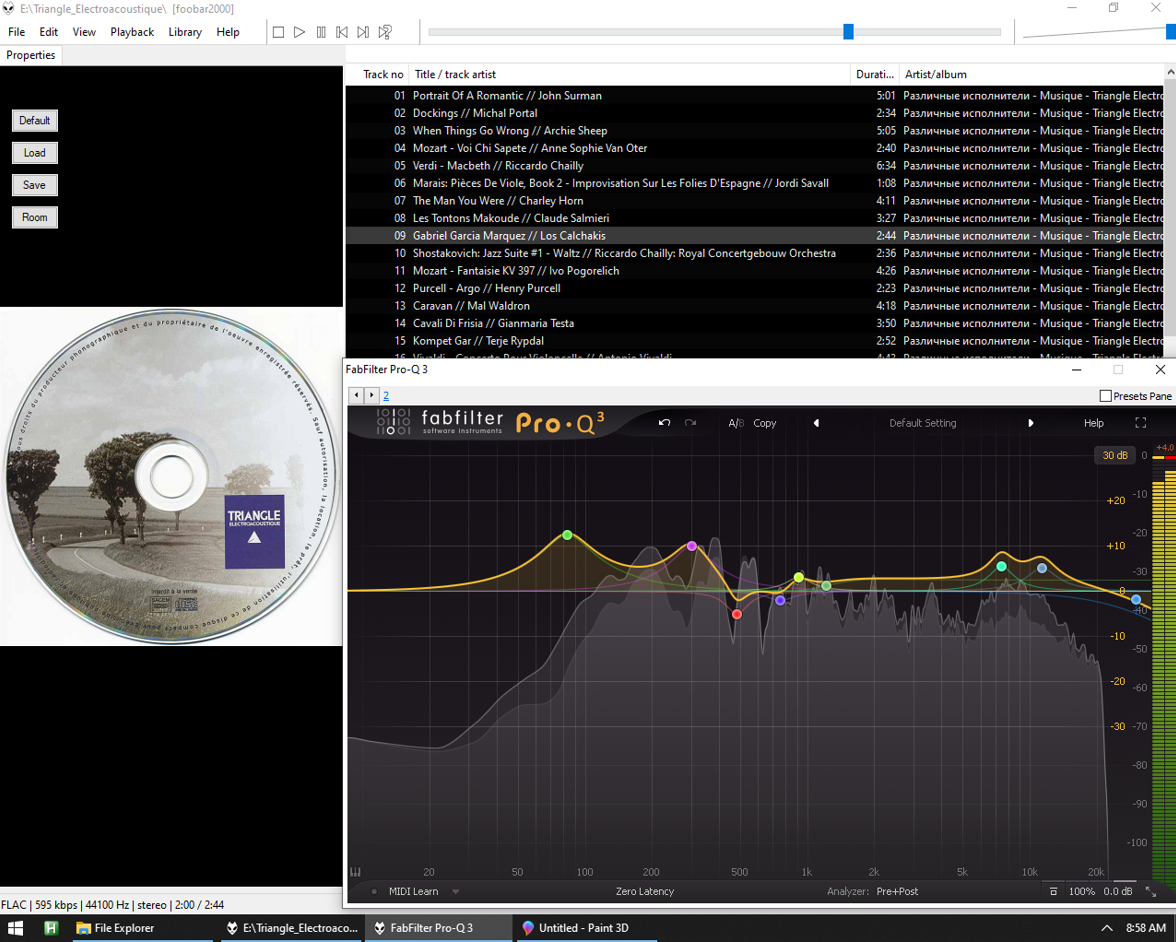
Task: Click the Default button
Action: (34, 121)
